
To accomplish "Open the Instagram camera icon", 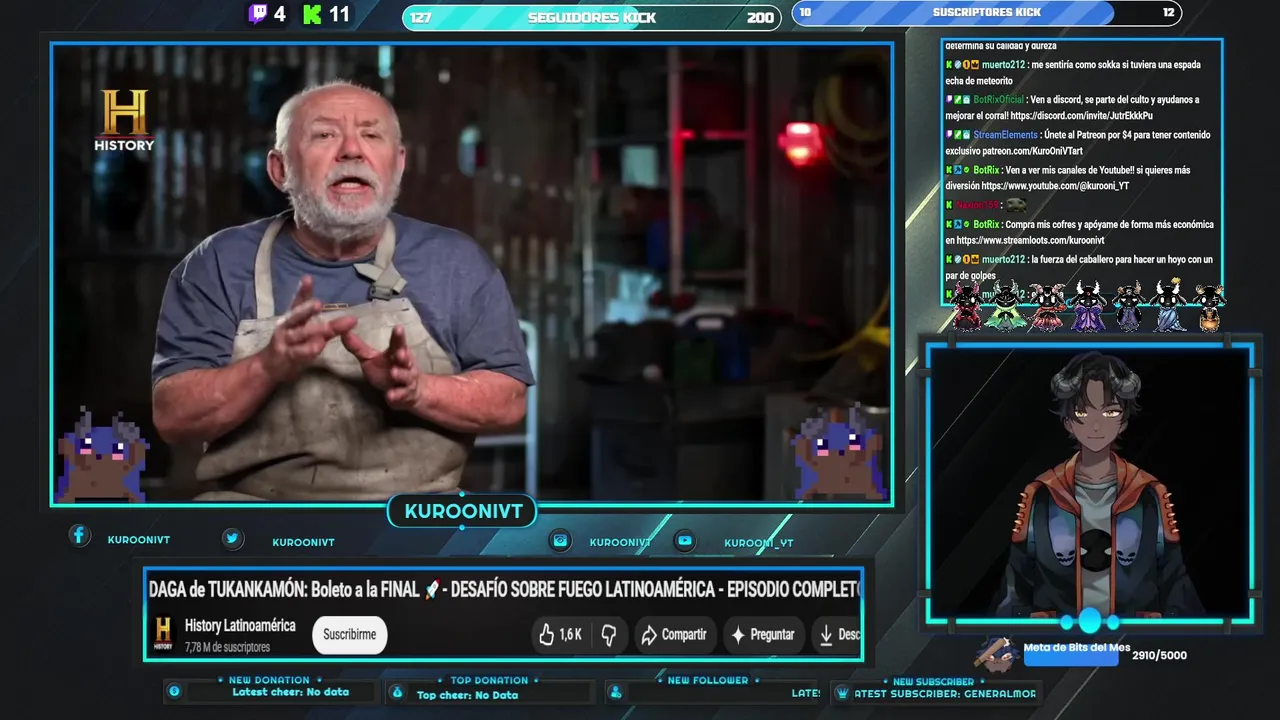I will pos(561,540).
